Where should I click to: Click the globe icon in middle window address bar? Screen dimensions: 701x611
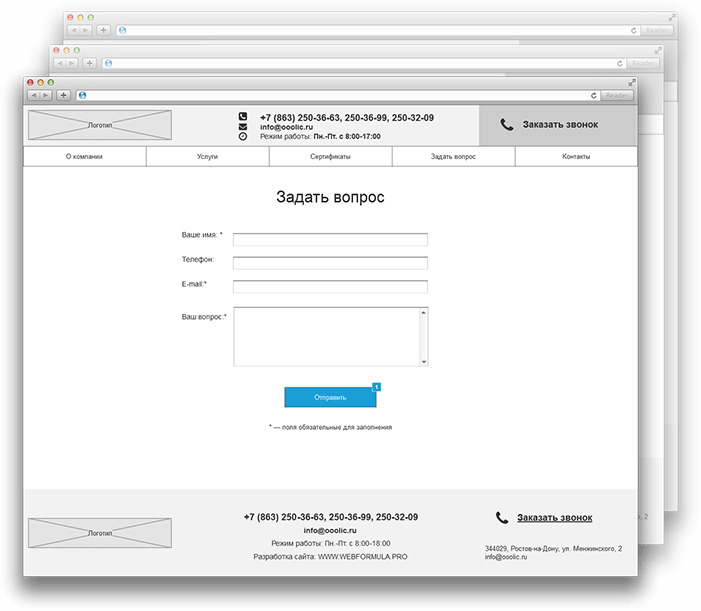tap(108, 63)
